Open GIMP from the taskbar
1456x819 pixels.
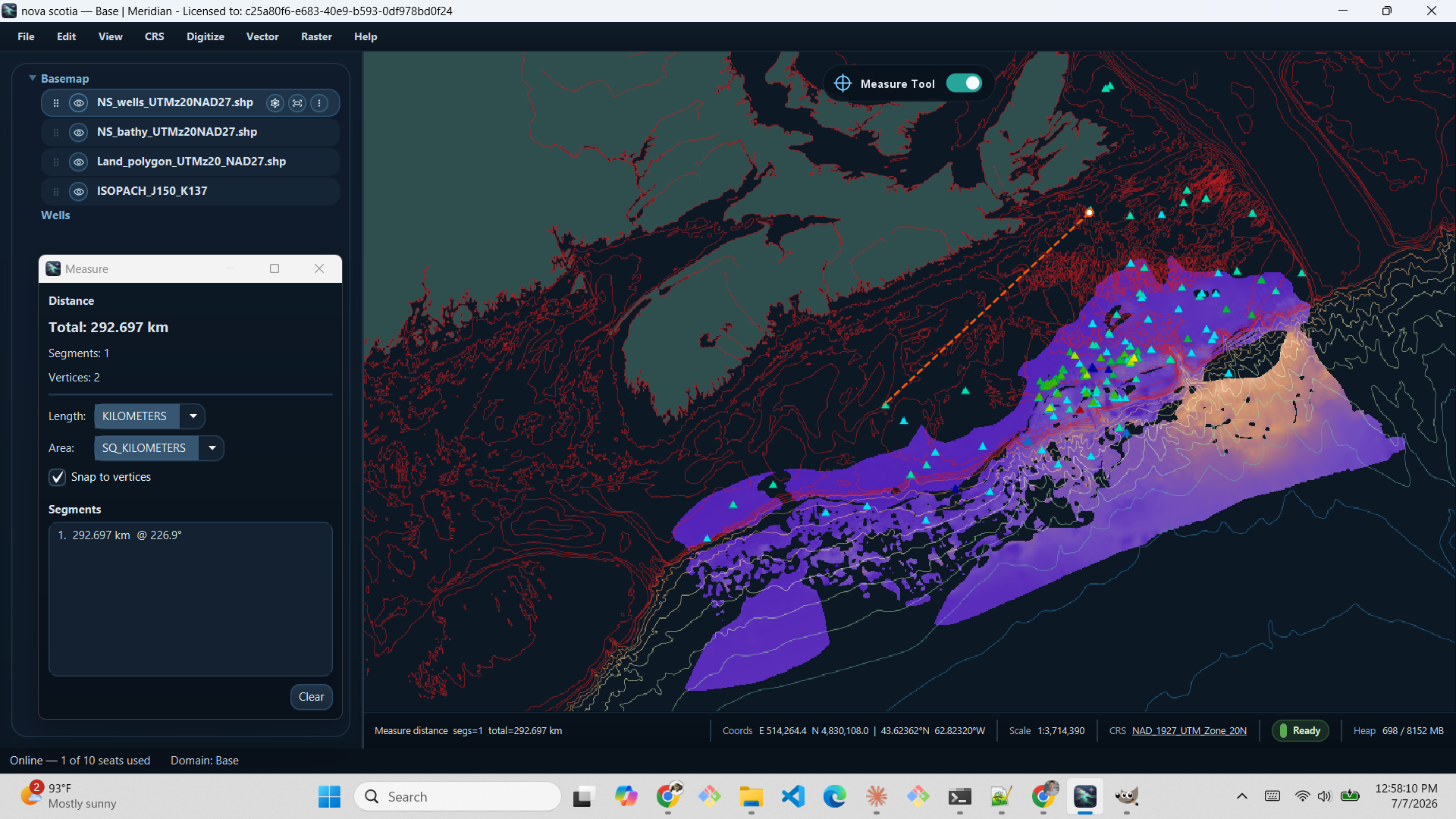pos(1127,796)
